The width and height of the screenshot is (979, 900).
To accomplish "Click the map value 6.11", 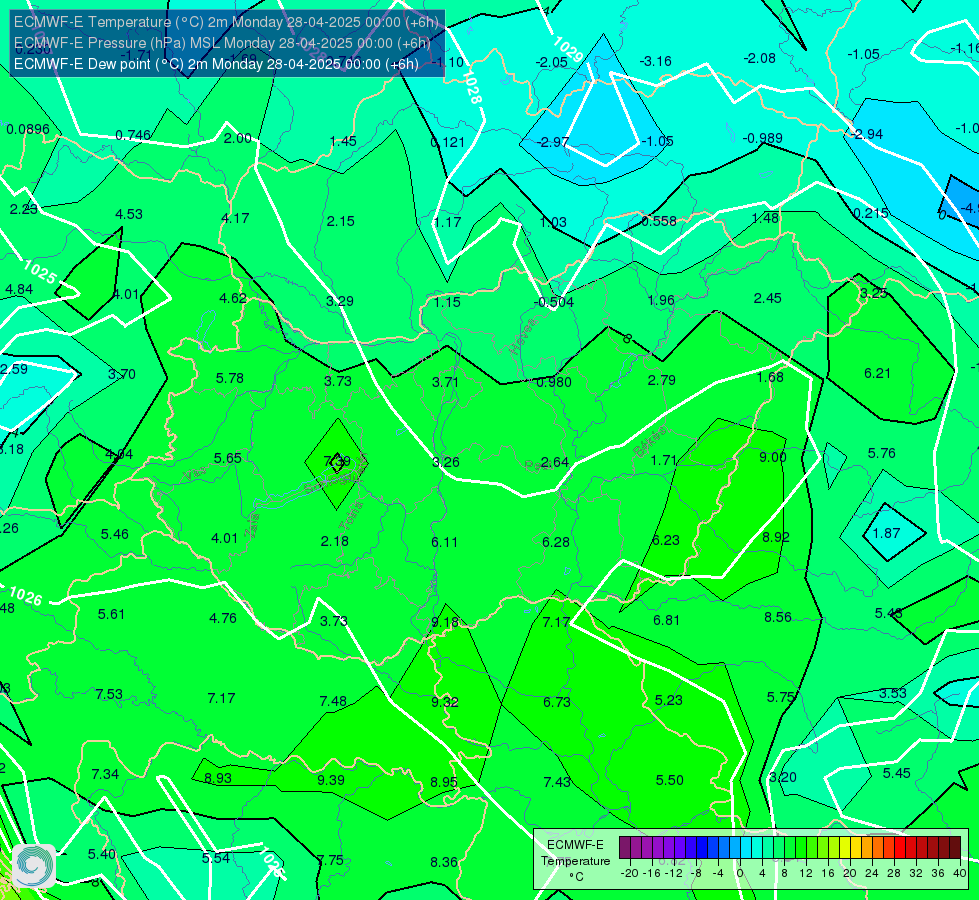I will (x=445, y=542).
